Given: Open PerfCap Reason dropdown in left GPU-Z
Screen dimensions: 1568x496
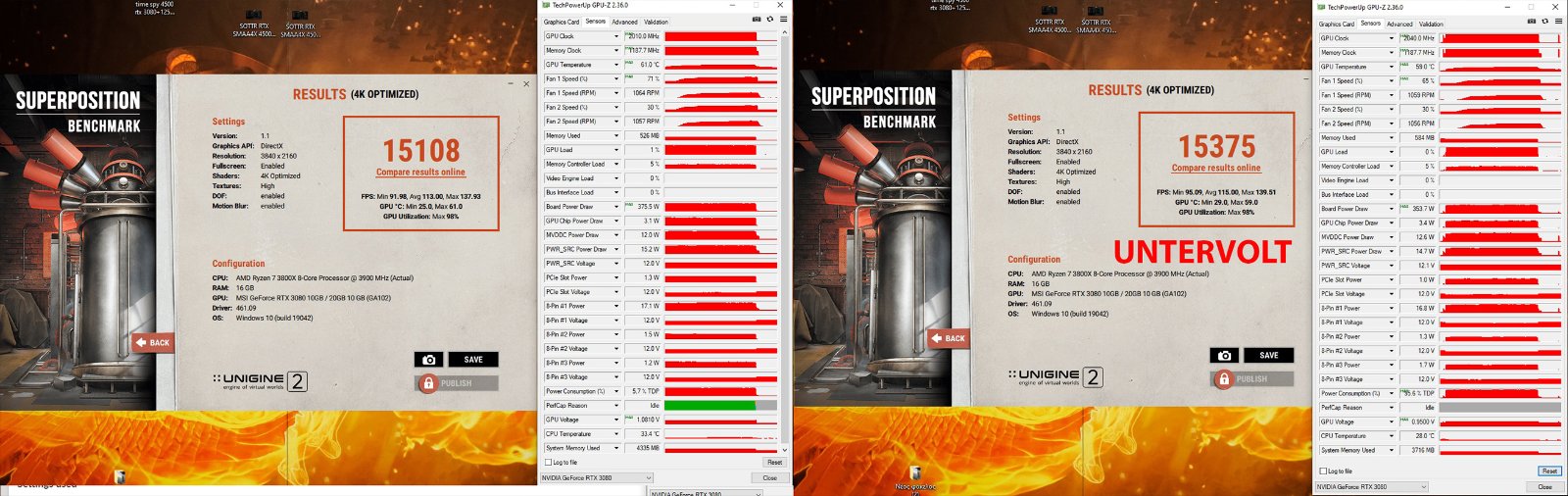Looking at the screenshot, I should click(x=616, y=406).
